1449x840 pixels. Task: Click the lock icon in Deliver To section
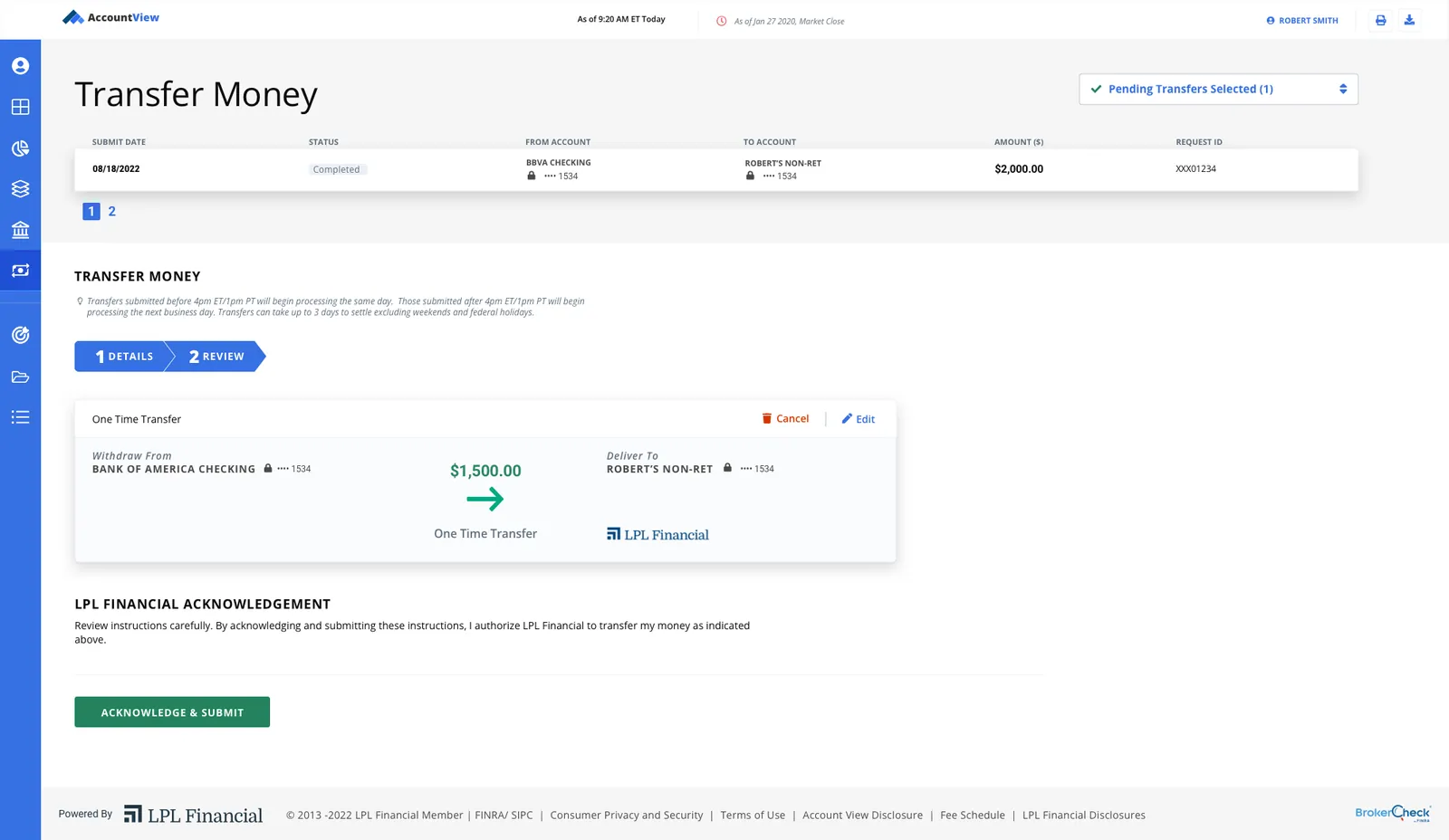tap(727, 468)
